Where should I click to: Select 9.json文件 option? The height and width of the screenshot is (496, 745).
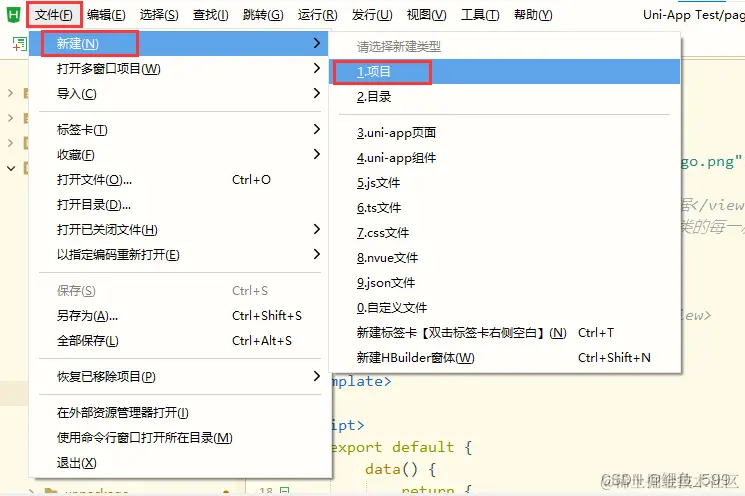(x=505, y=283)
